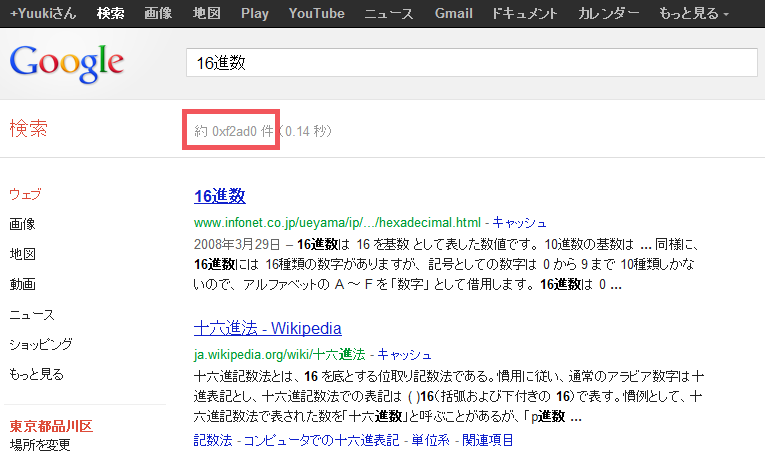The image size is (765, 462).
Task: Select the ショッピング filter in sidebar
Action: tap(41, 344)
